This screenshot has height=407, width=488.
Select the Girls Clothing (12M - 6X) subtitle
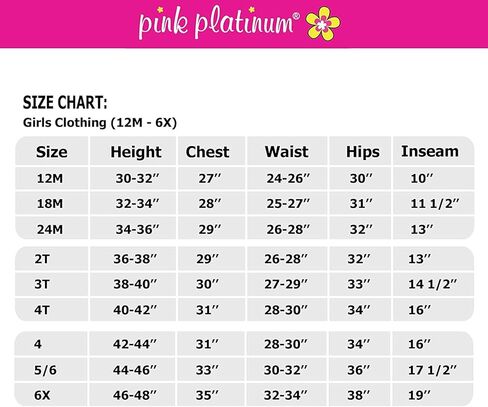(x=100, y=123)
